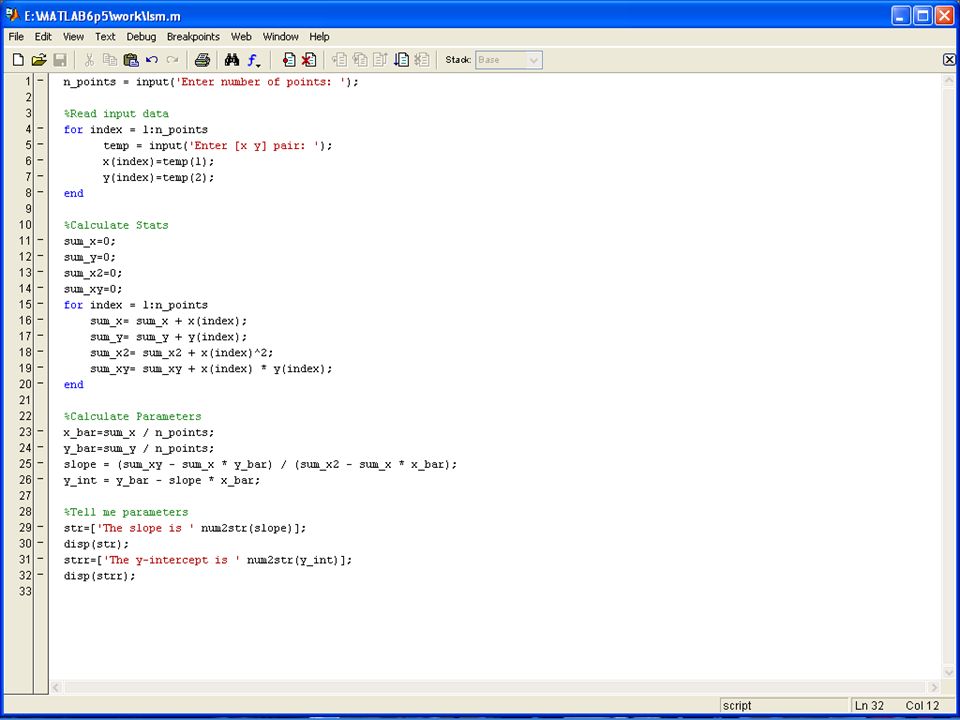Open the View menu

pyautogui.click(x=73, y=37)
